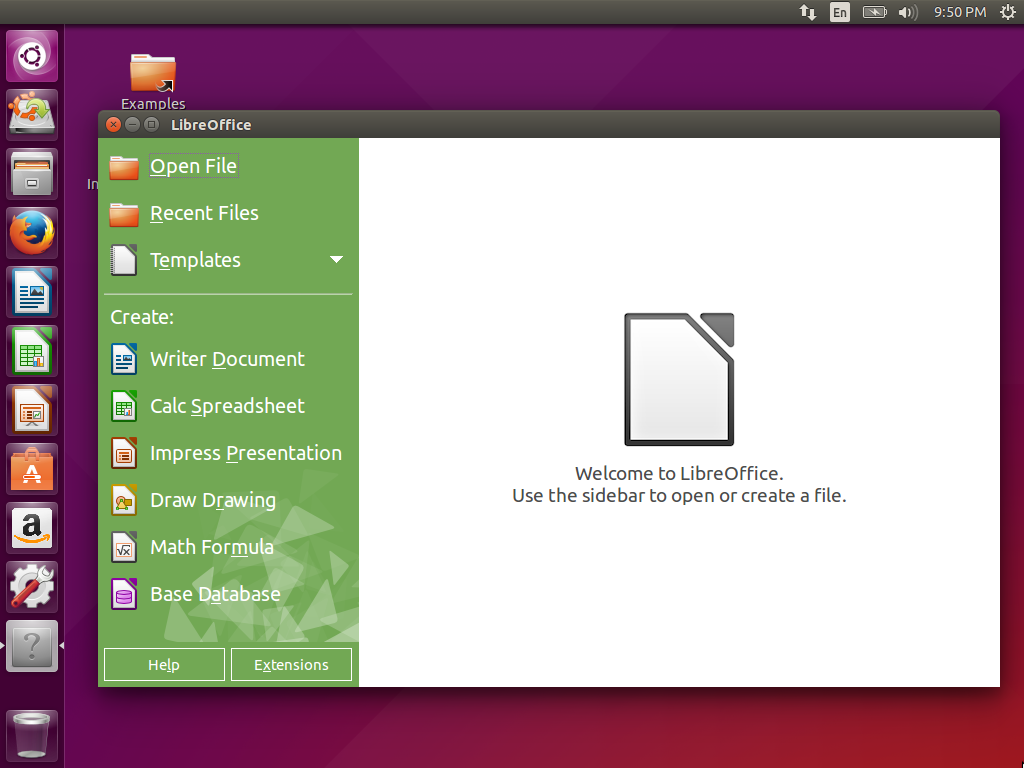Click Recent Files label
Image resolution: width=1024 pixels, height=768 pixels.
pyautogui.click(x=204, y=213)
